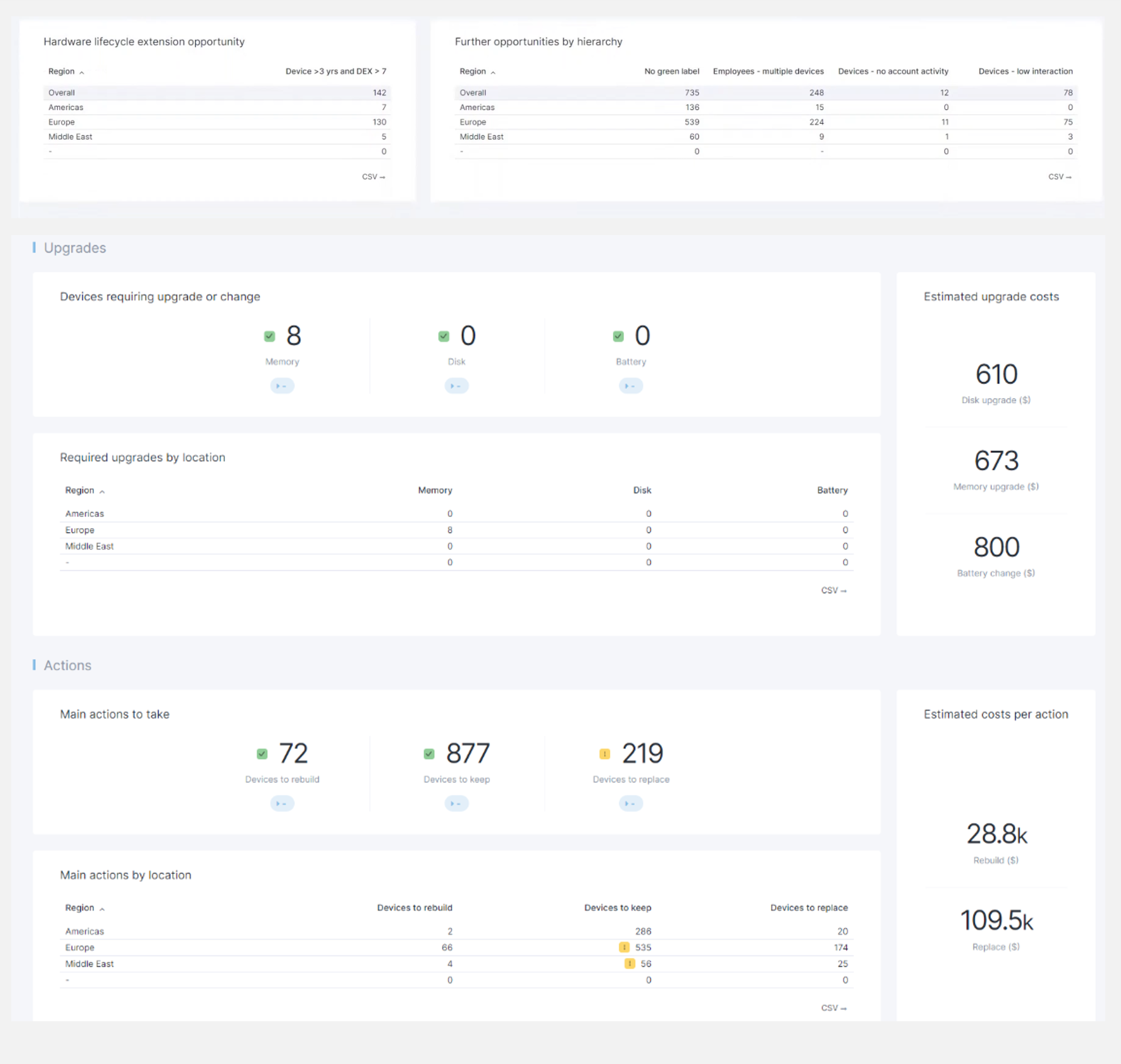Image resolution: width=1121 pixels, height=1064 pixels.
Task: Open the trend pill under Devices to replace
Action: (631, 803)
